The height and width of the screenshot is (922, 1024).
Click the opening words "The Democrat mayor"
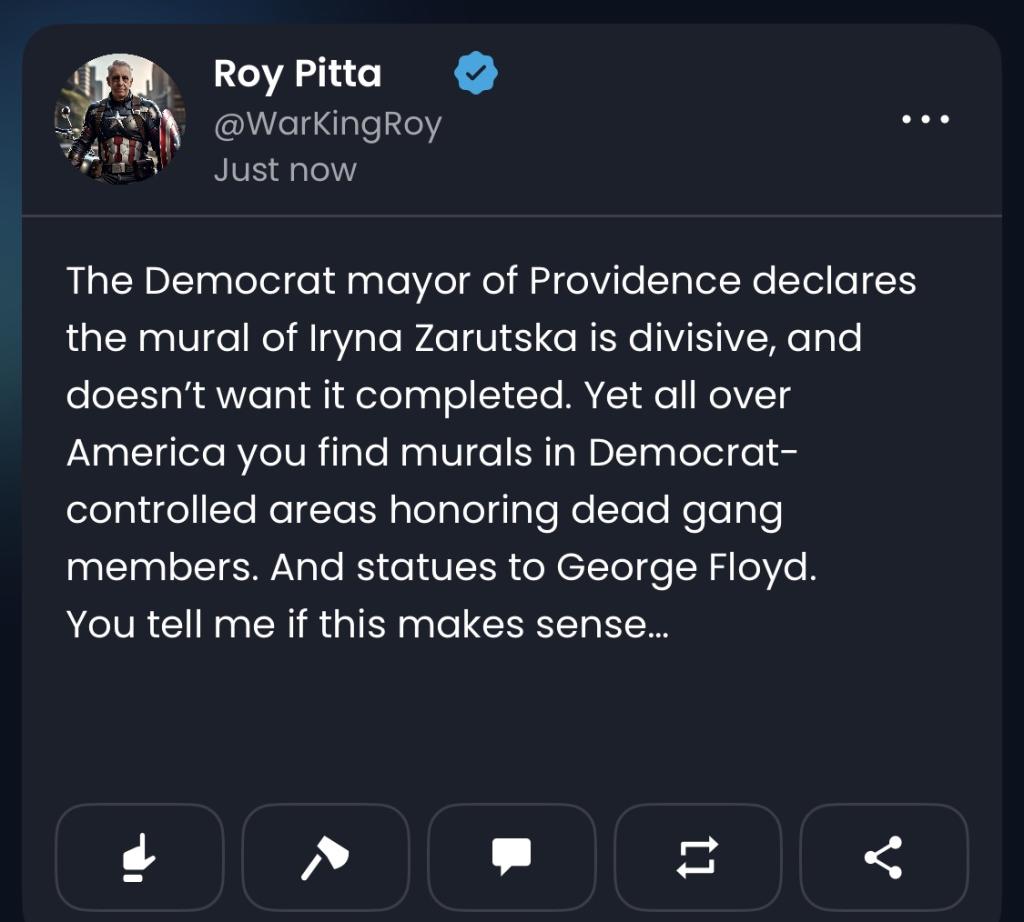click(x=200, y=281)
